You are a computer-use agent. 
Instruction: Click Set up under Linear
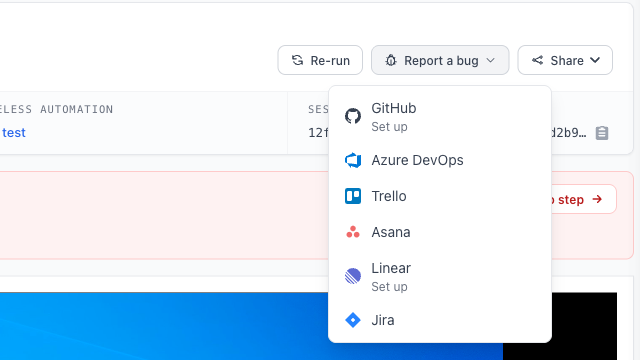(389, 287)
